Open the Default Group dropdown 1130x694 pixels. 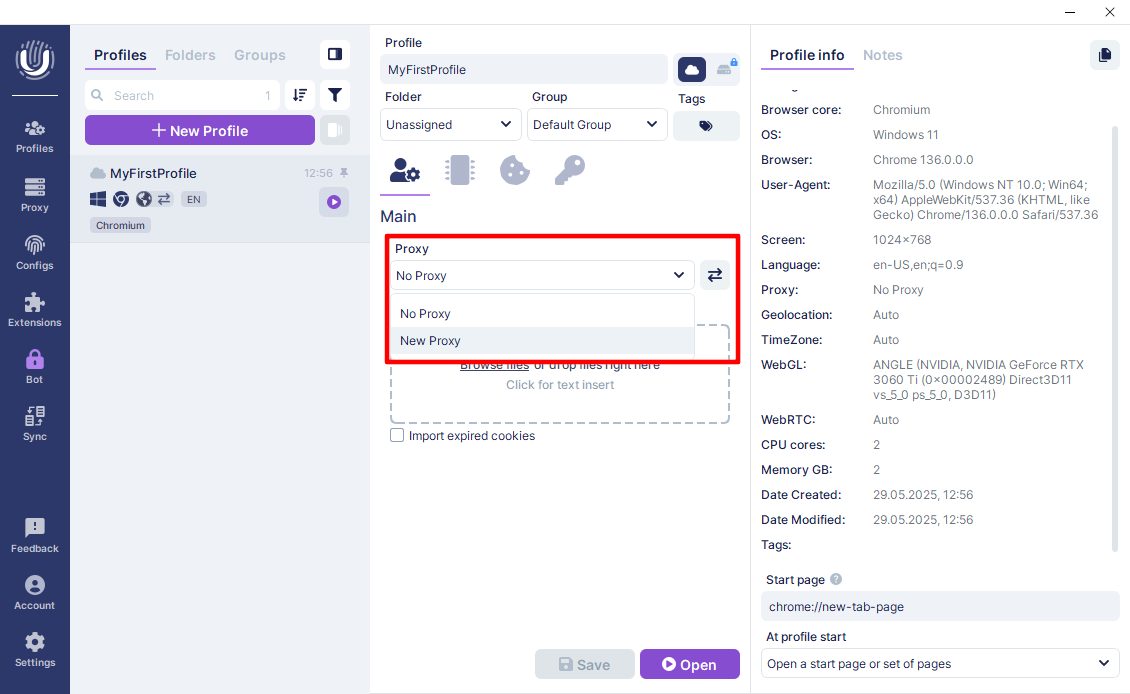tap(597, 125)
